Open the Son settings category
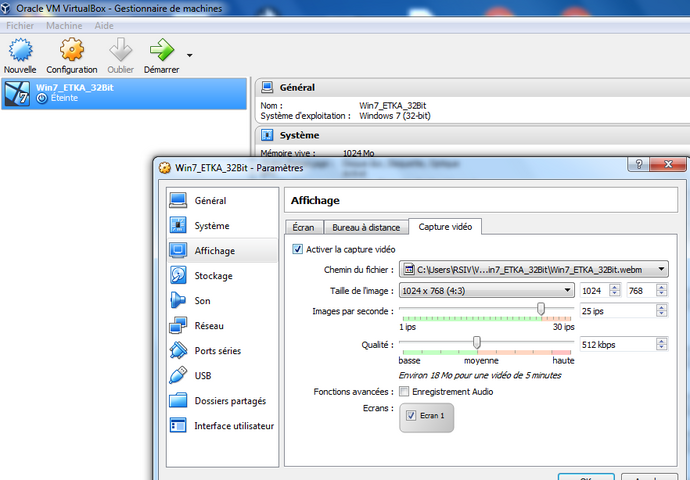 223,301
